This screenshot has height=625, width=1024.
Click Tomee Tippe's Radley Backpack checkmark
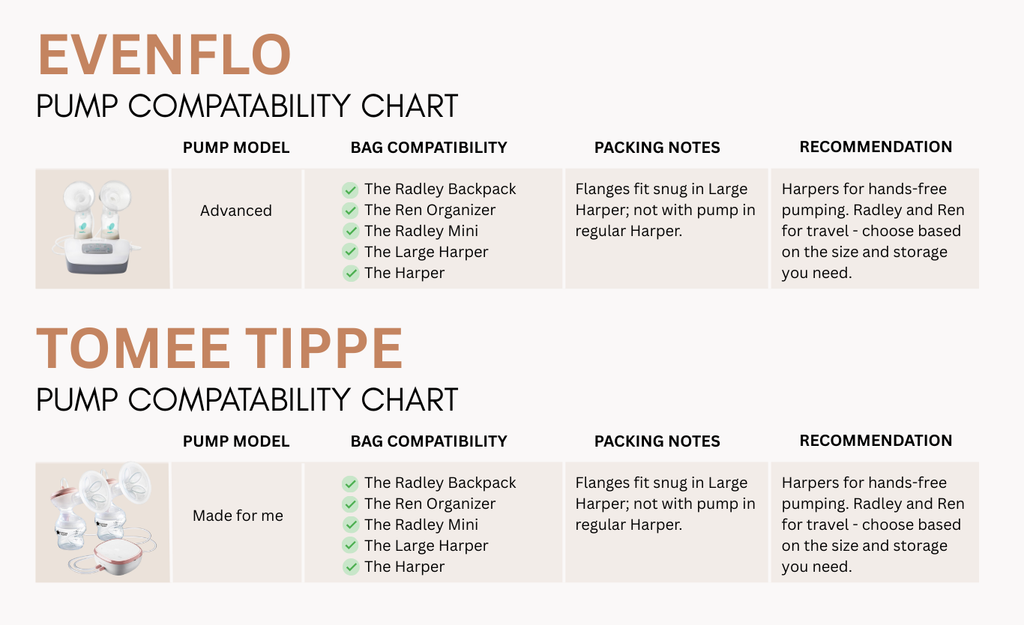coord(350,483)
